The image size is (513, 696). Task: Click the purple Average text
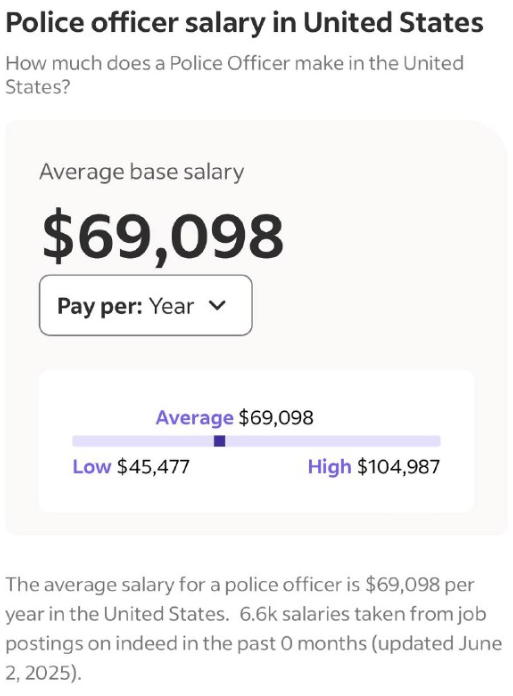click(x=194, y=417)
